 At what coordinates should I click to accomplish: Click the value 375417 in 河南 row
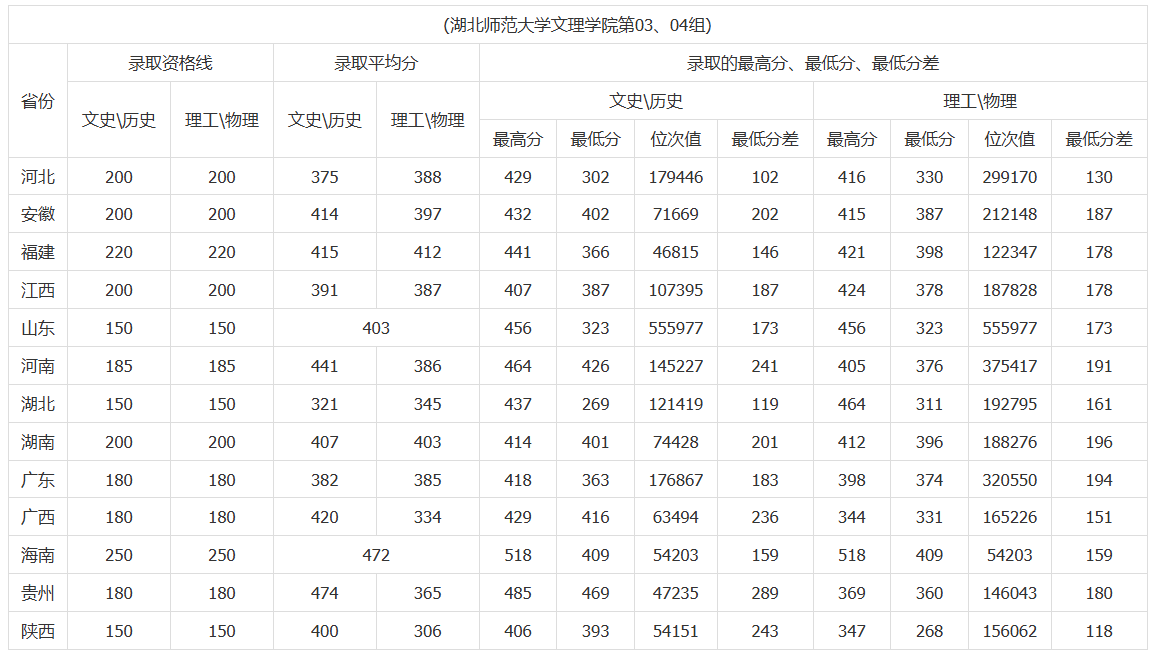(x=1010, y=366)
